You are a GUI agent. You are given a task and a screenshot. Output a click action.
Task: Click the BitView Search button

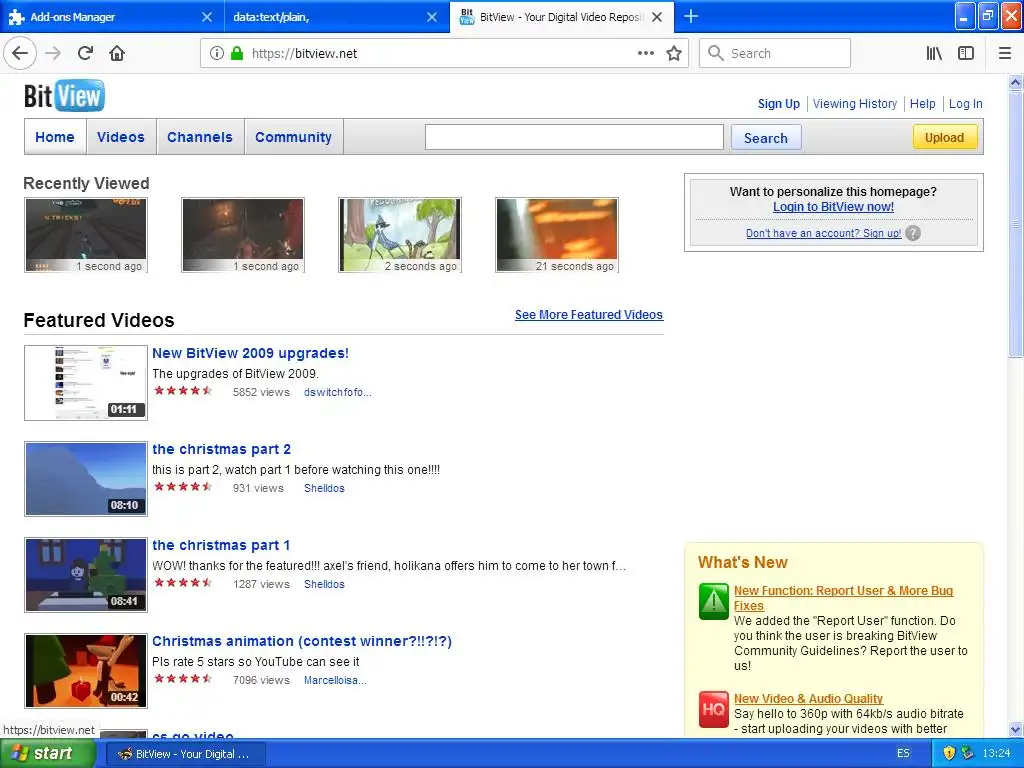765,138
